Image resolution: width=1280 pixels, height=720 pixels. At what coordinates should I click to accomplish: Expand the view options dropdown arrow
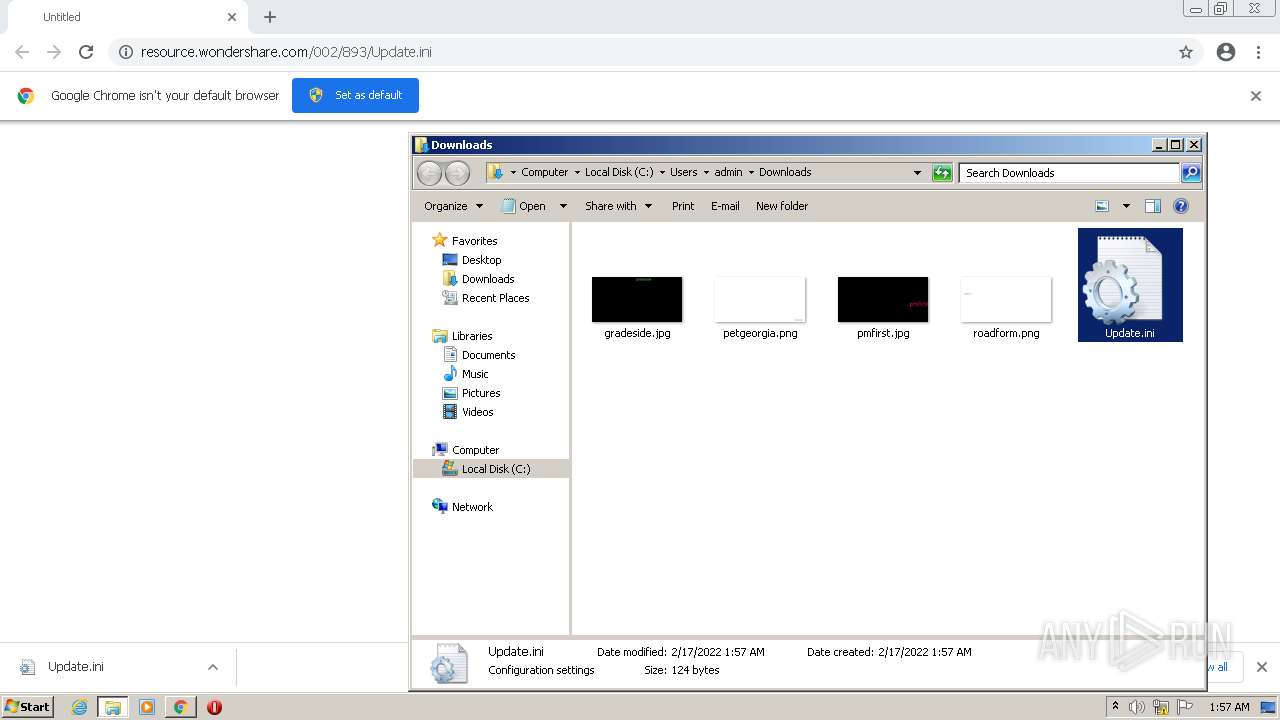pos(1126,206)
